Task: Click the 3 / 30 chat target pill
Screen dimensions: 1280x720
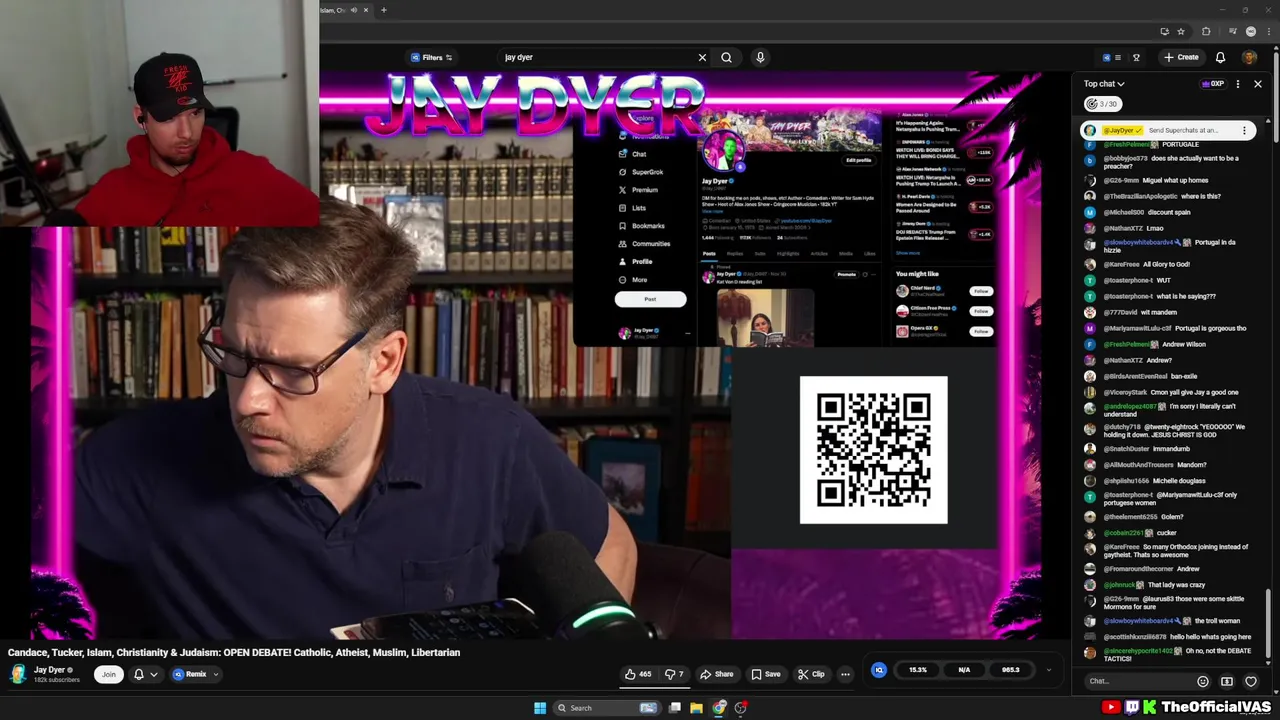Action: coord(1102,104)
